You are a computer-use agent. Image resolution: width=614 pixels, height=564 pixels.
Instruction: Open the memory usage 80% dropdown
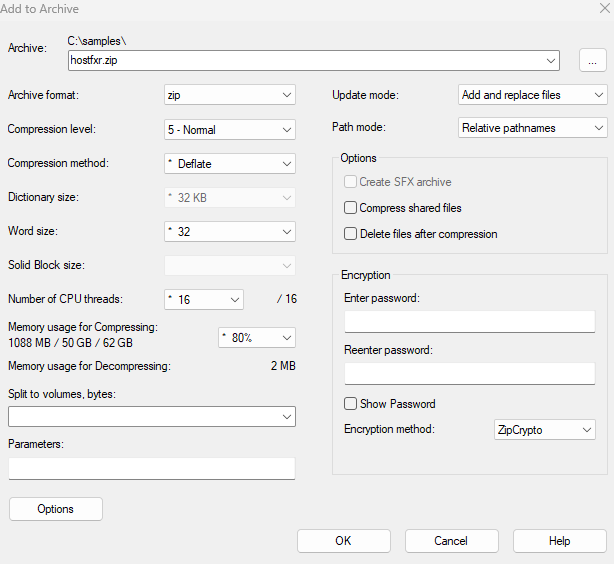click(256, 338)
